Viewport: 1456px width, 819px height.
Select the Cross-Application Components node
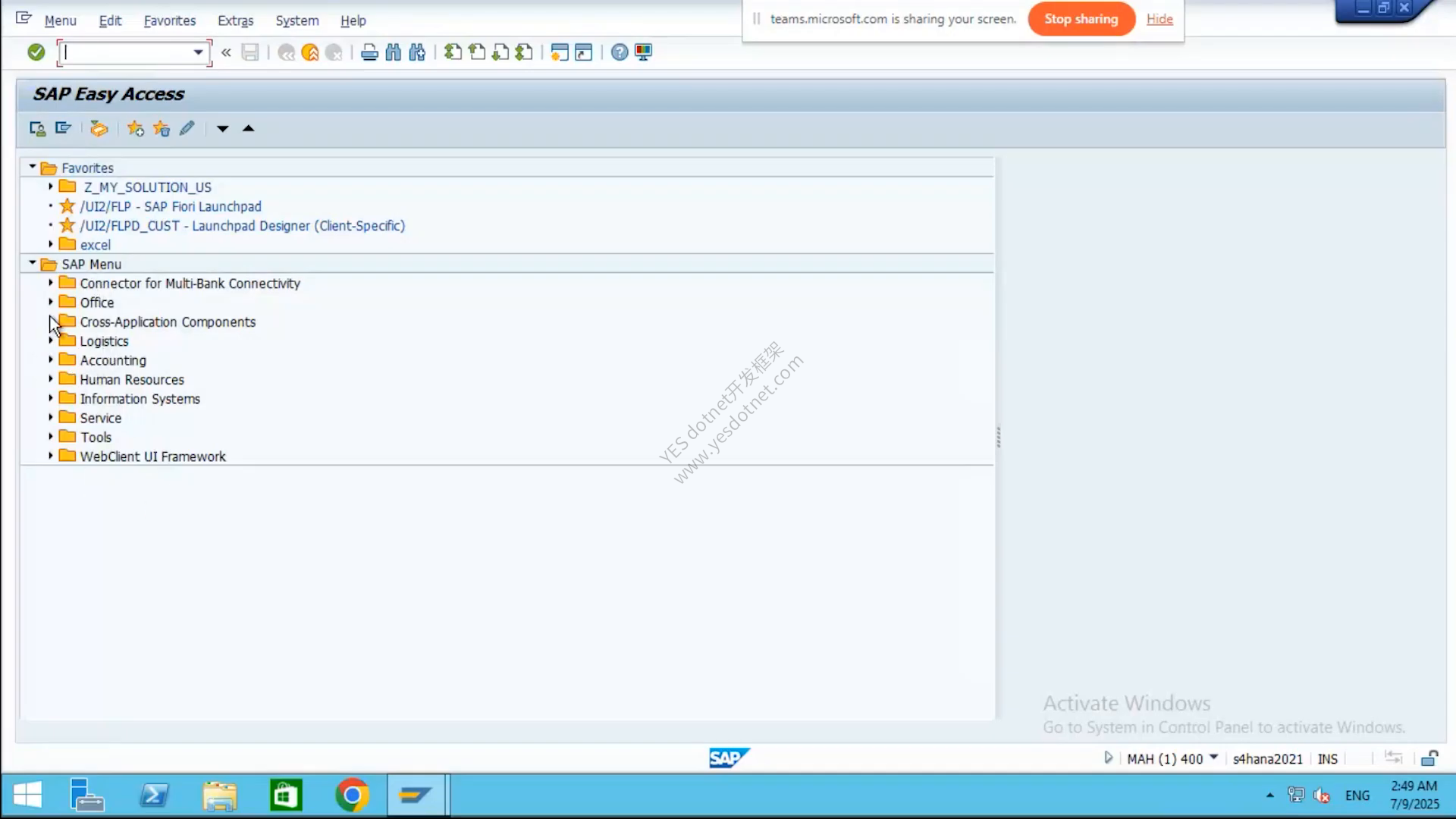click(x=168, y=322)
